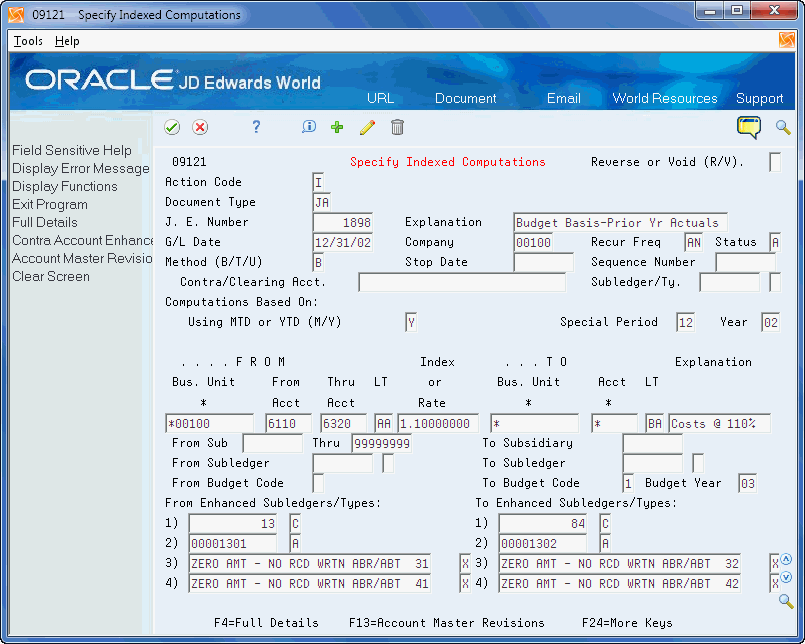This screenshot has width=805, height=644.
Task: Click Account Master Revisions sidebar item
Action: (82, 258)
